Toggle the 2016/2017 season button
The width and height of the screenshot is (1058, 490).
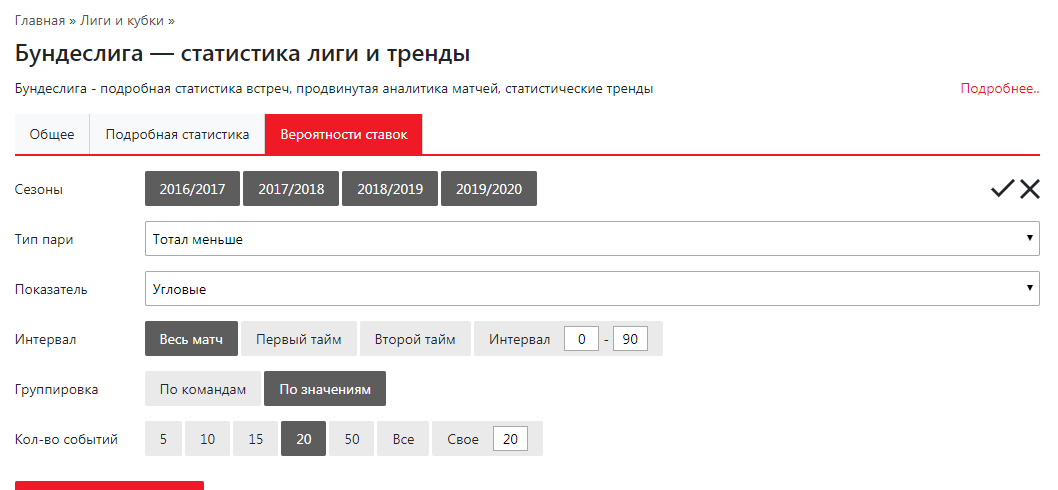click(x=193, y=189)
